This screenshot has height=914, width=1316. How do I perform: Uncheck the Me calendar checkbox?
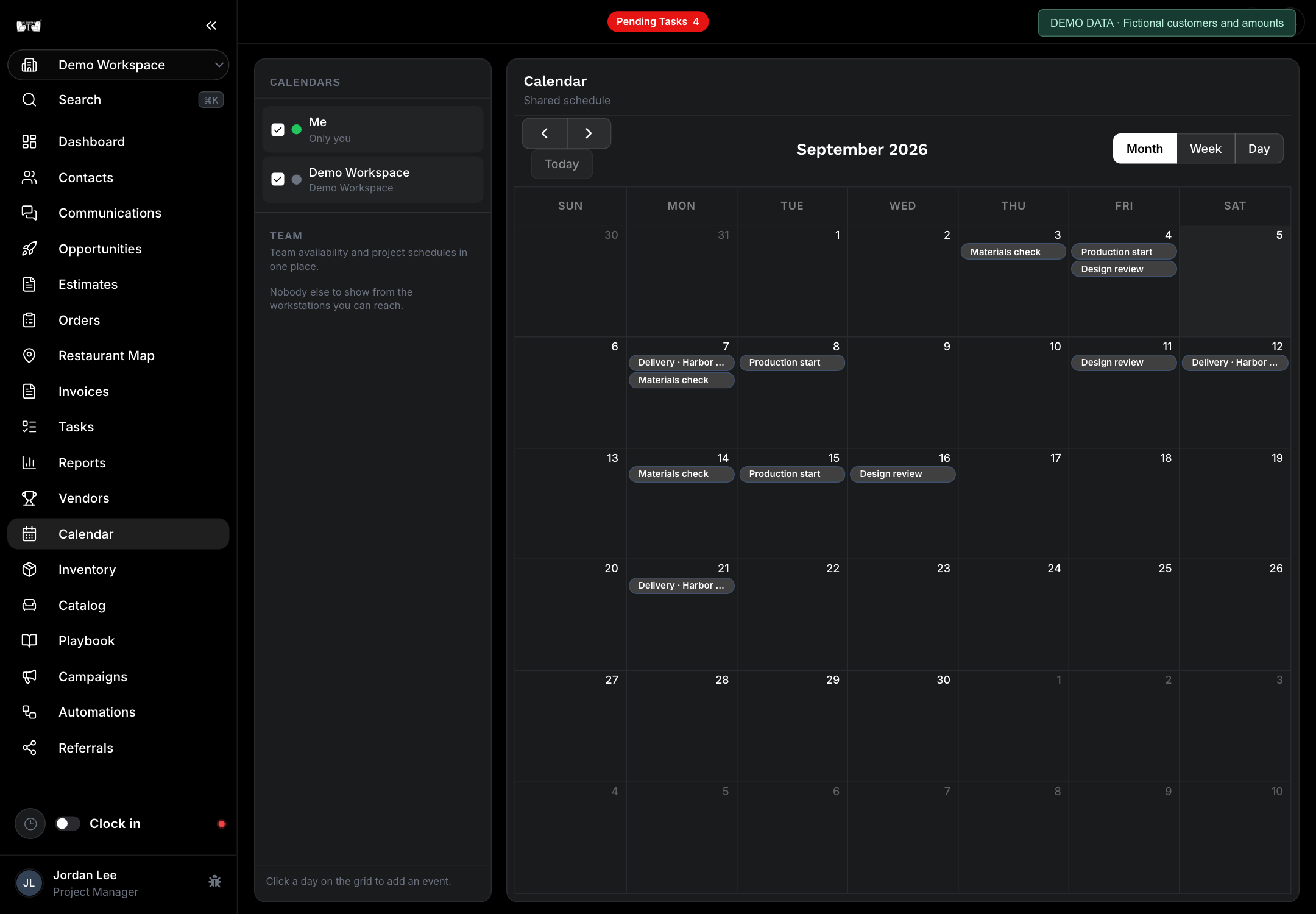pos(278,130)
